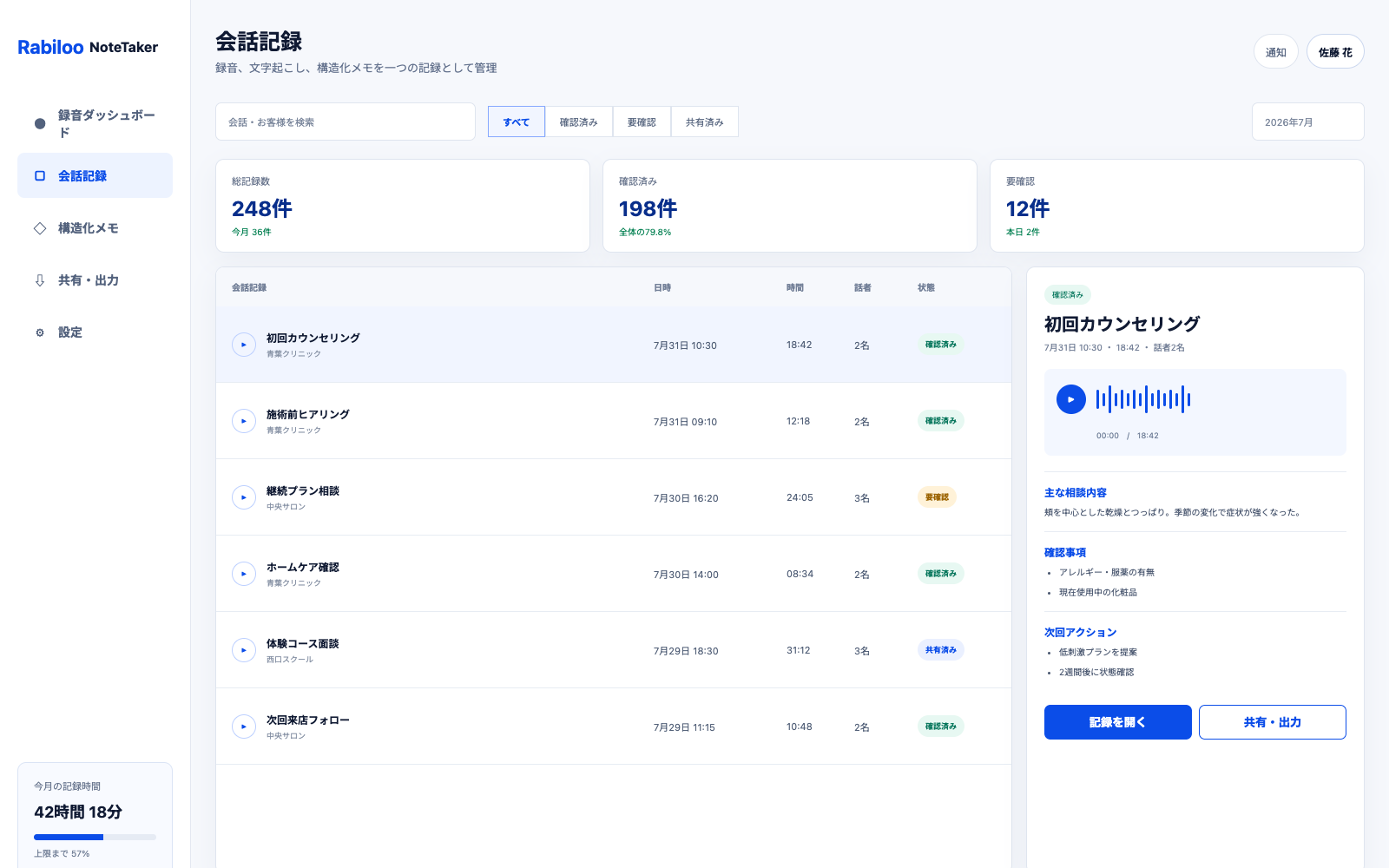
Task: Start playback in the detail panel player
Action: click(x=1071, y=399)
